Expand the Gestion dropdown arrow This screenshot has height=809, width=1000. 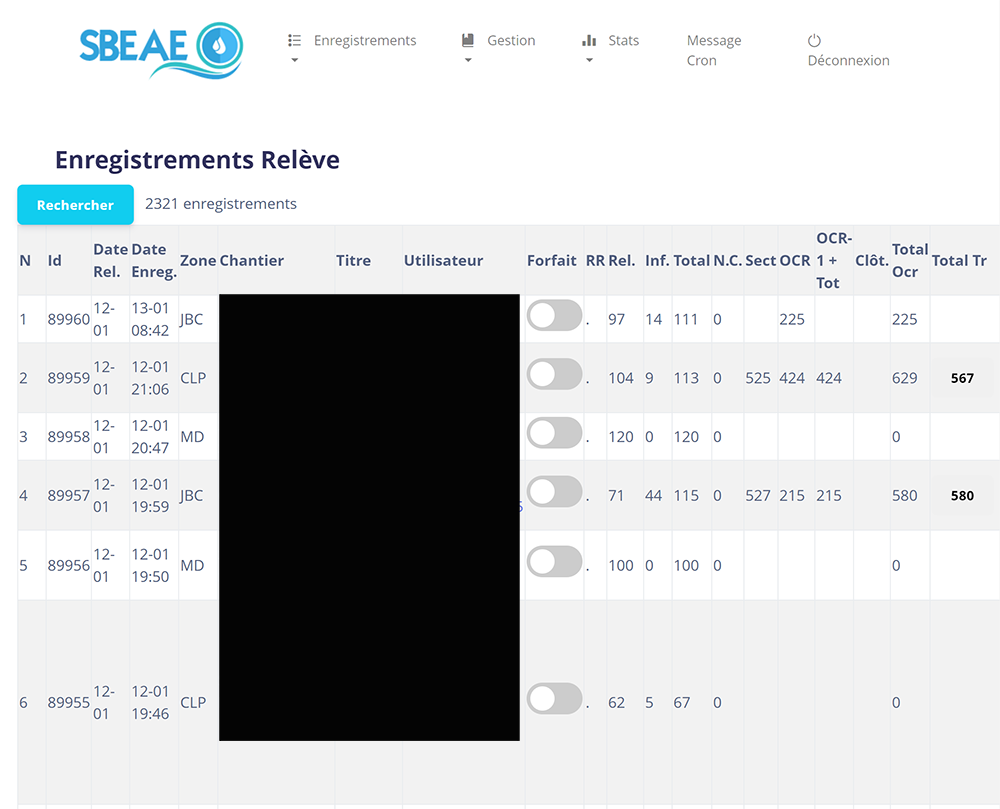[x=468, y=61]
